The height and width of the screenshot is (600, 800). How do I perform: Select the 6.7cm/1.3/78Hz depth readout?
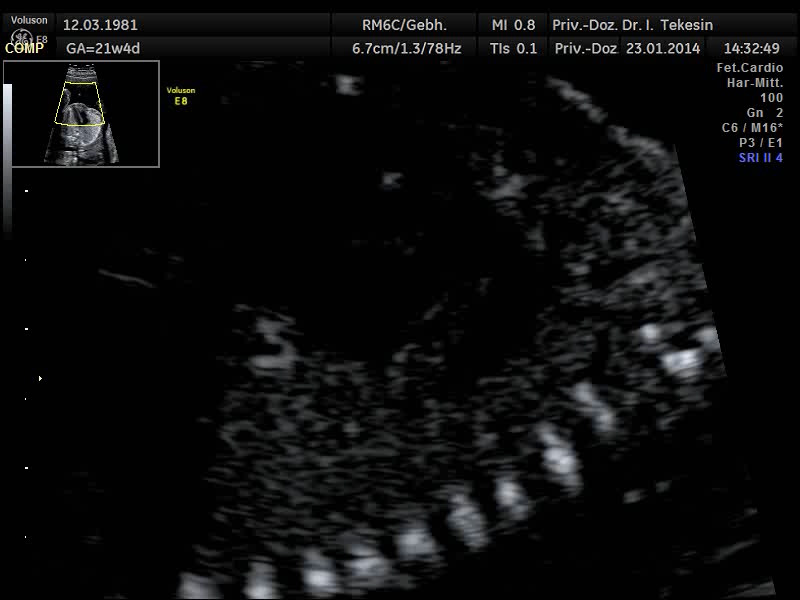click(406, 48)
